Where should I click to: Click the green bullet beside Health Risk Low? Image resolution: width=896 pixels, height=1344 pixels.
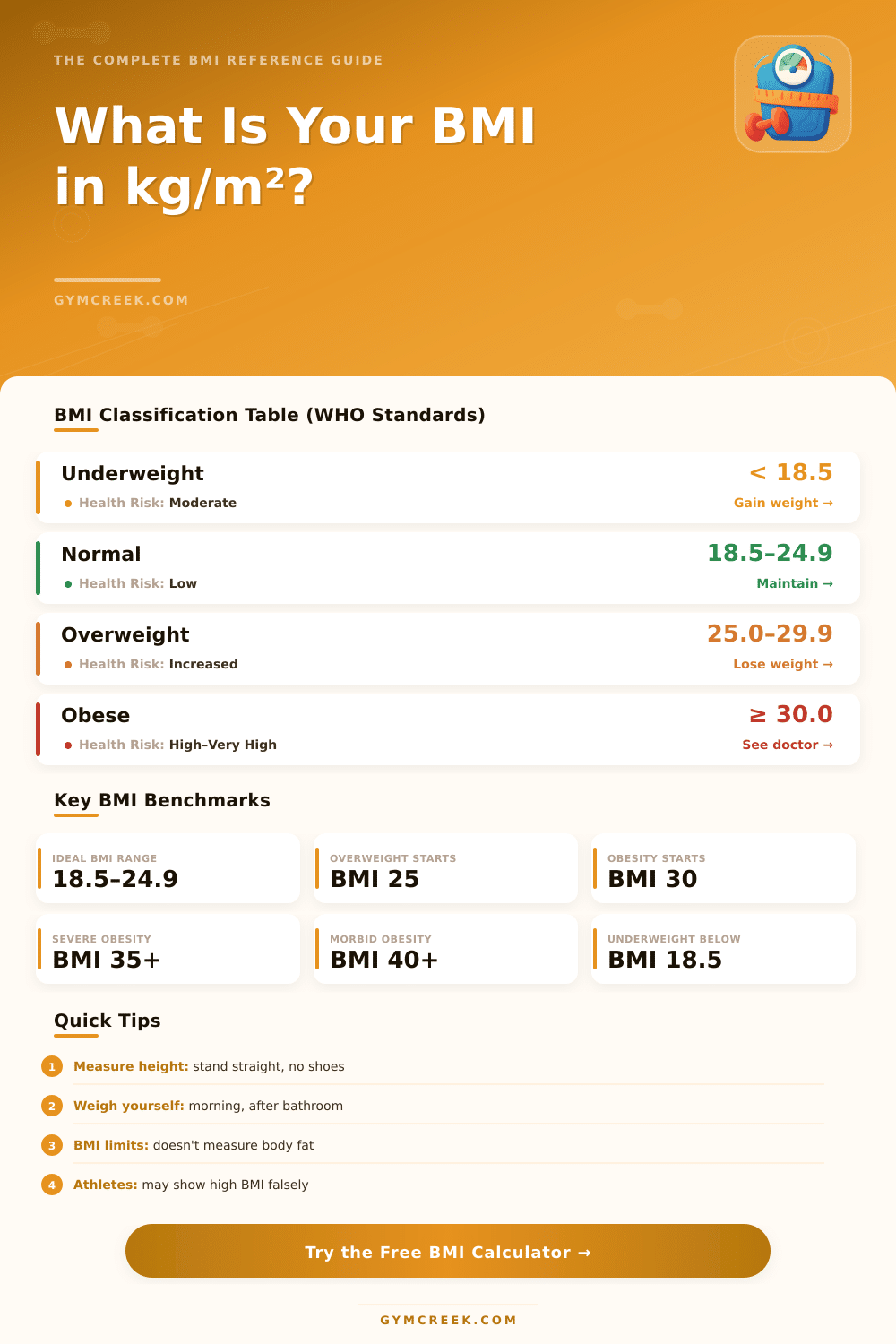(x=70, y=583)
